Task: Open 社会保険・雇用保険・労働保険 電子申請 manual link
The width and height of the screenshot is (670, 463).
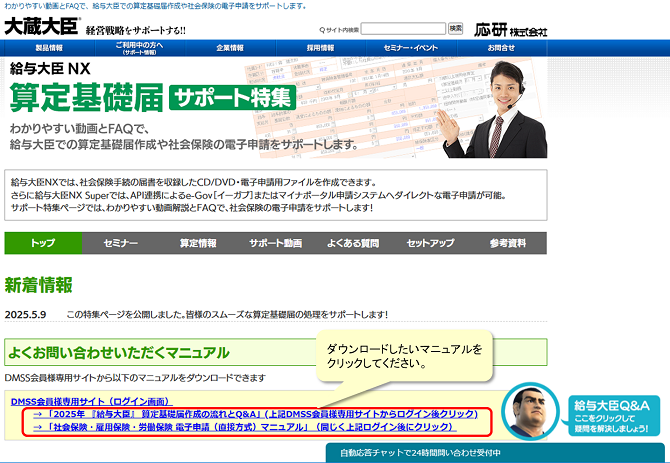Action: tap(245, 427)
